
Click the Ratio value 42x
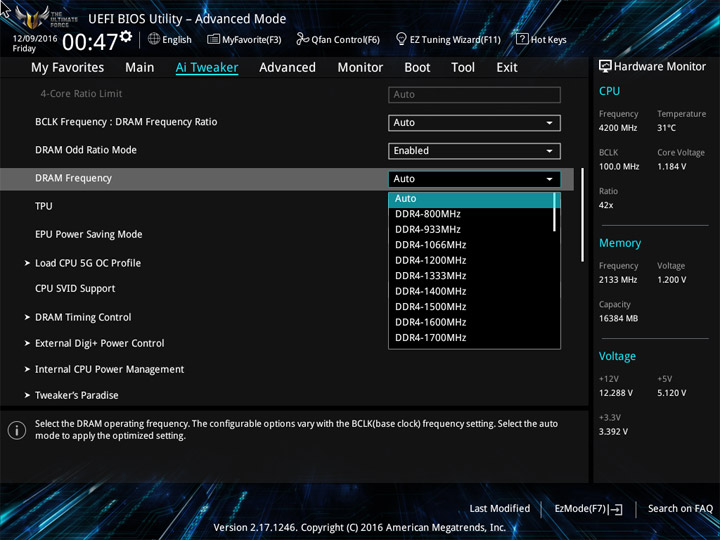coord(606,205)
